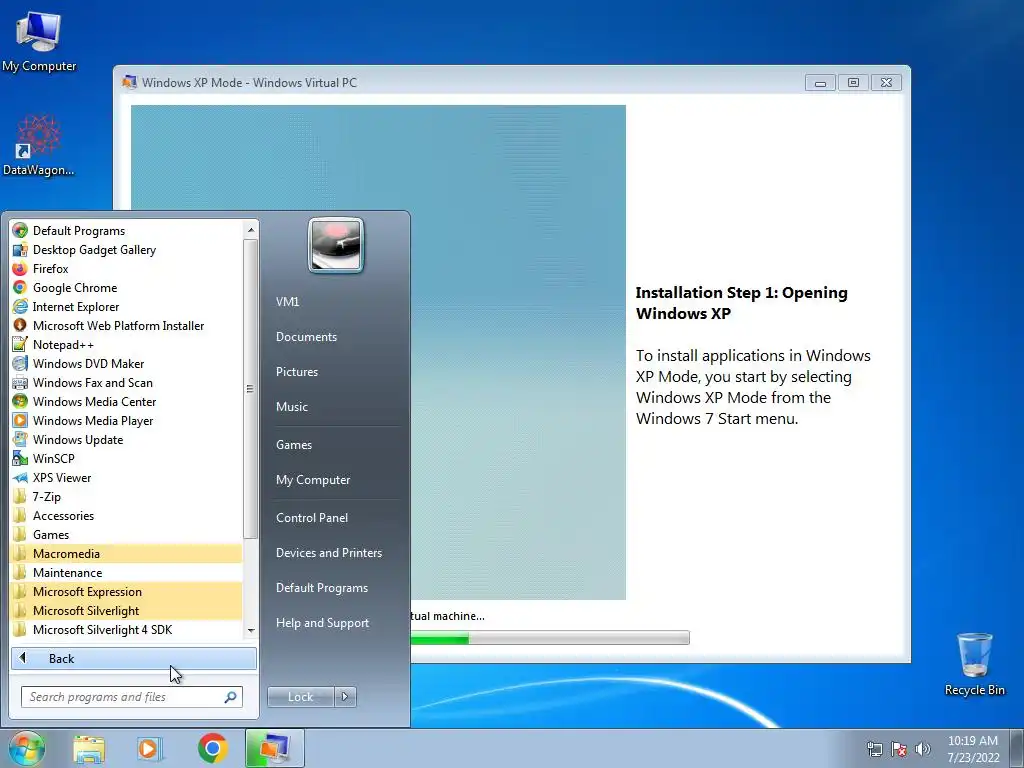The image size is (1024, 768).
Task: Click the Back button in Start menu
Action: (x=134, y=658)
